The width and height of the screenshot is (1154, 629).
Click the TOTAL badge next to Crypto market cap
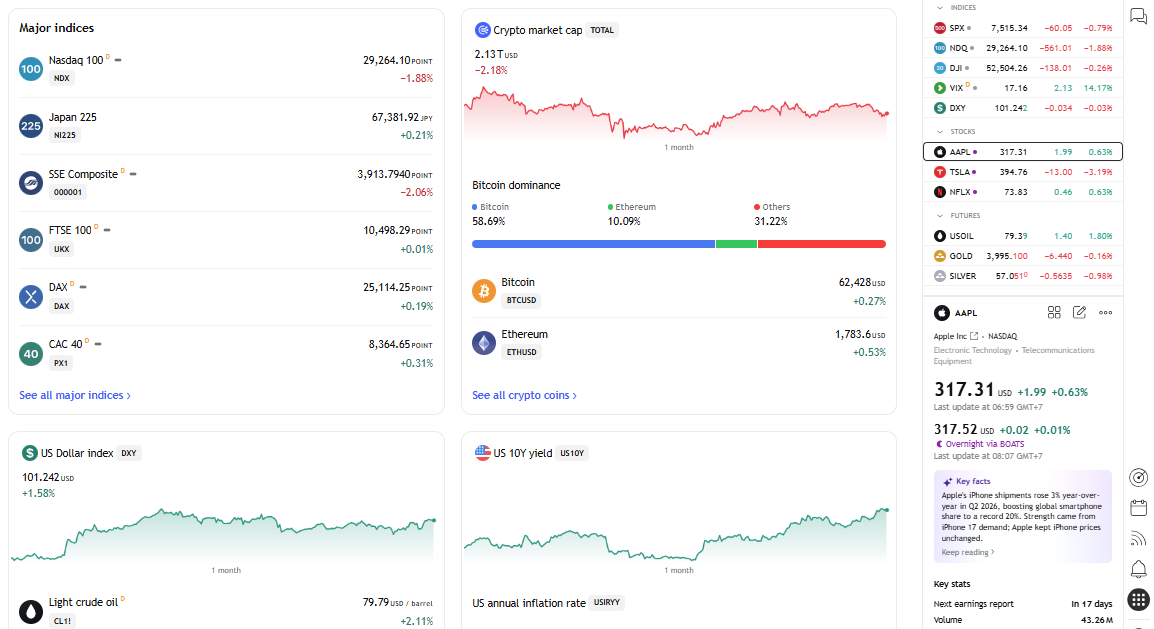click(602, 30)
